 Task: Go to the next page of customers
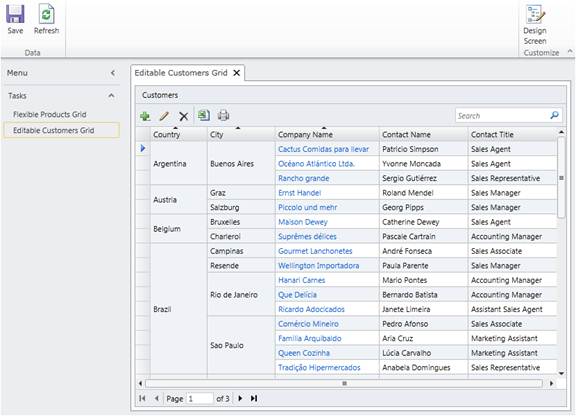coord(240,398)
